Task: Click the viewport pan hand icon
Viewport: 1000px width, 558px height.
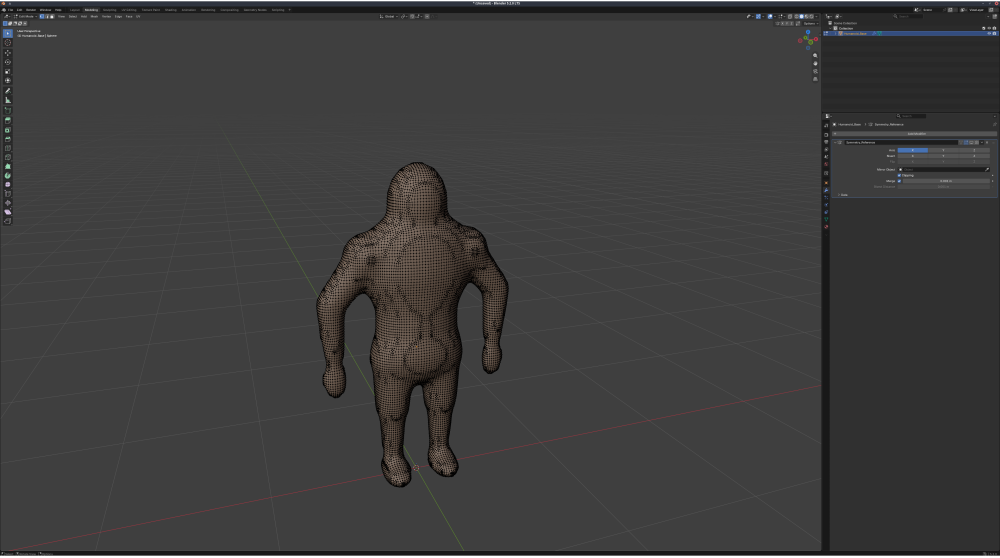Action: click(x=815, y=63)
